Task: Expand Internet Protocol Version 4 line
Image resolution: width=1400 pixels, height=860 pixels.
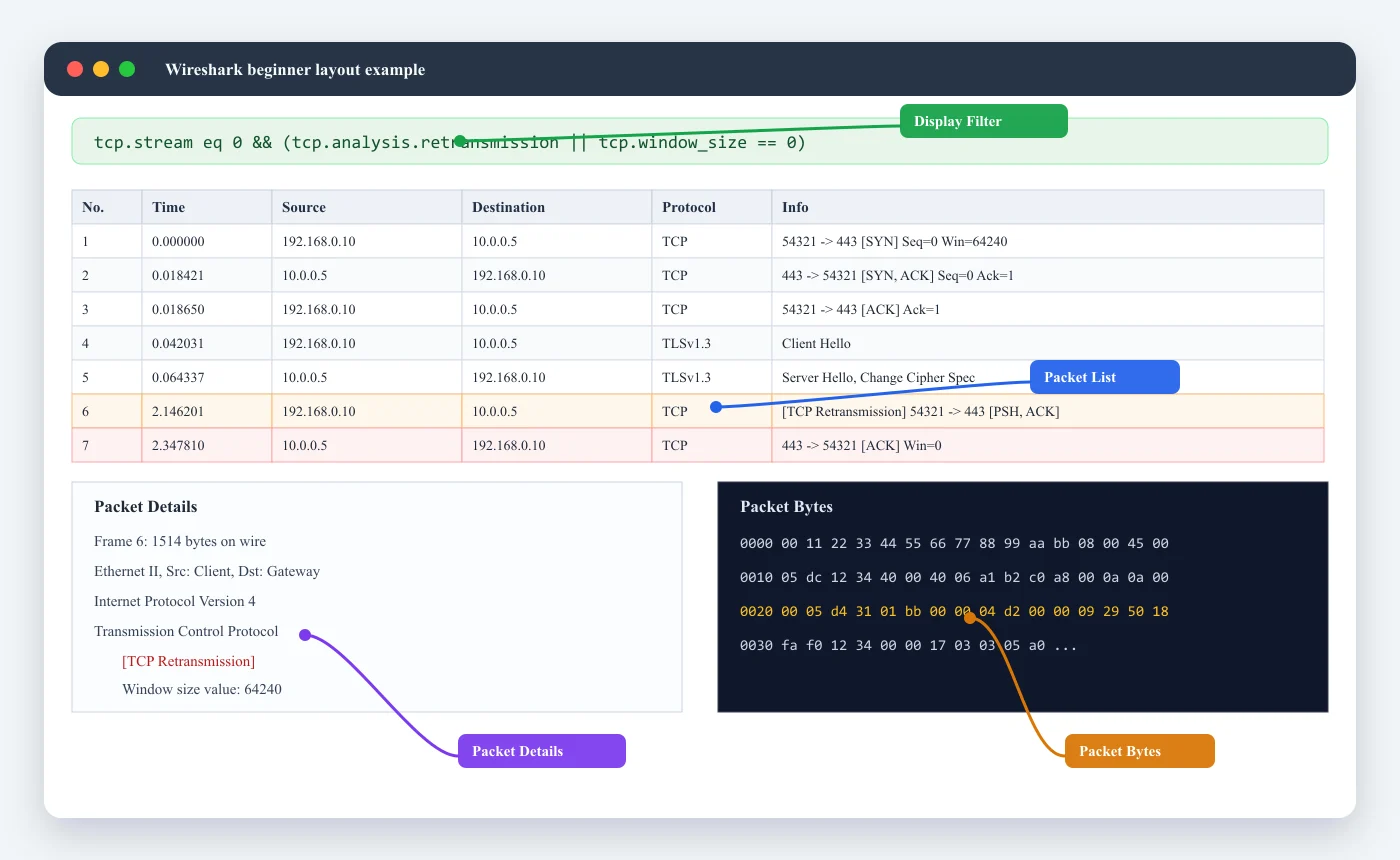Action: pyautogui.click(x=175, y=601)
